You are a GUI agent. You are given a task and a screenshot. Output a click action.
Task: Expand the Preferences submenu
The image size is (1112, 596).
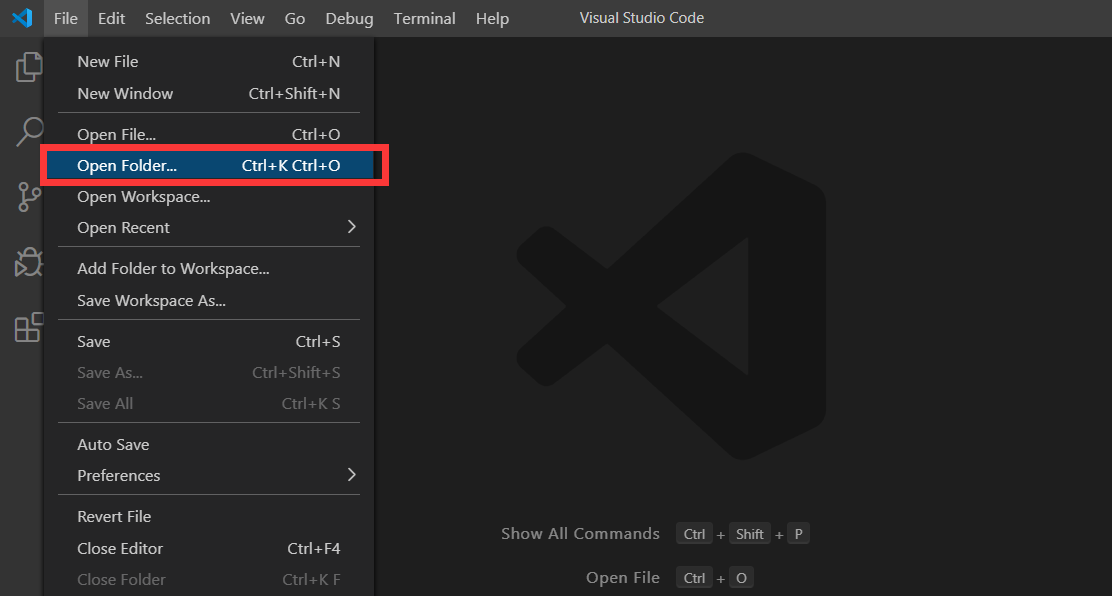tap(208, 475)
